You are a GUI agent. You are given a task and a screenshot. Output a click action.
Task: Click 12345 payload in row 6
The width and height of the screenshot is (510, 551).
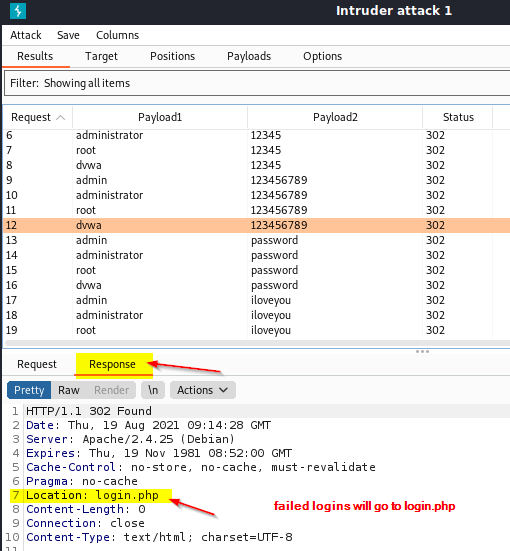(x=266, y=135)
